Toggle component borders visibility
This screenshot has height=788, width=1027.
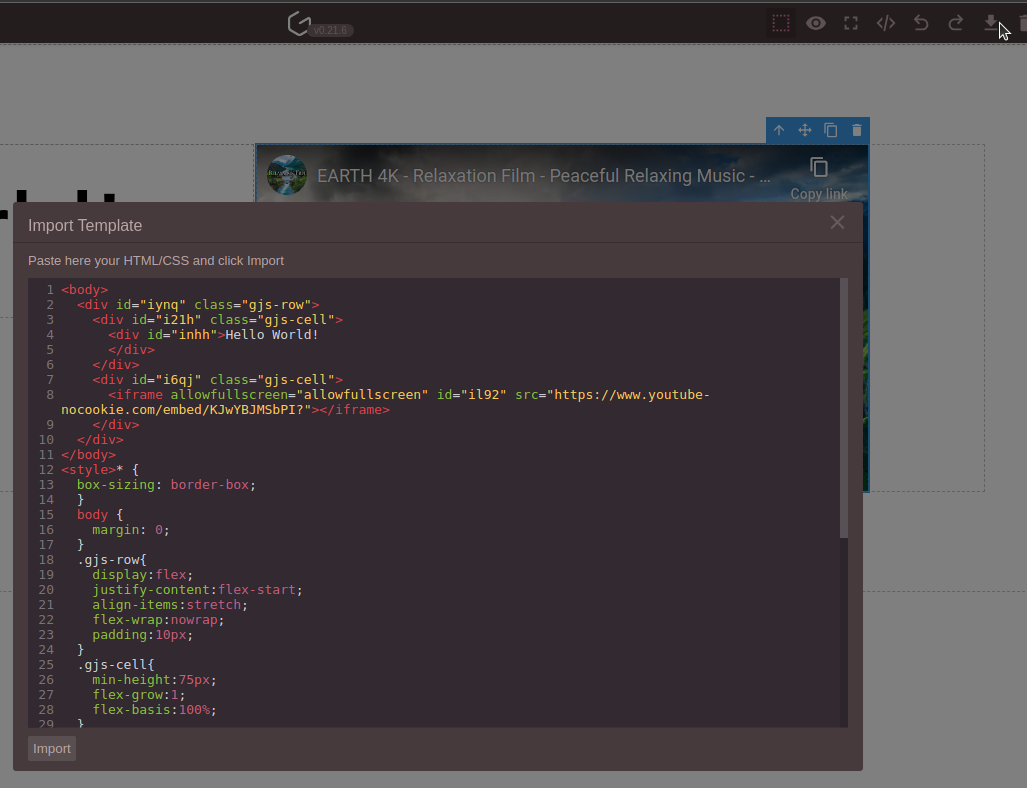(x=780, y=22)
